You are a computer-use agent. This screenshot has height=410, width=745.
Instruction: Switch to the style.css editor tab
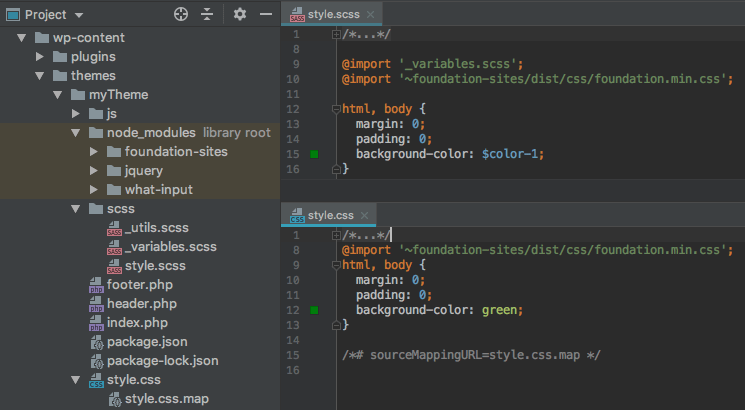(x=323, y=215)
